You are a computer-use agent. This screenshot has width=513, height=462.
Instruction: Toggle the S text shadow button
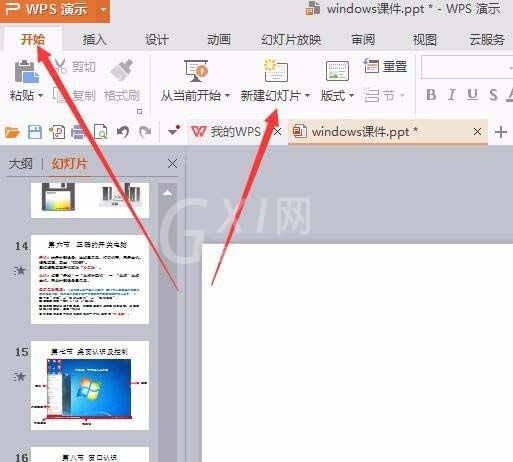[x=493, y=95]
